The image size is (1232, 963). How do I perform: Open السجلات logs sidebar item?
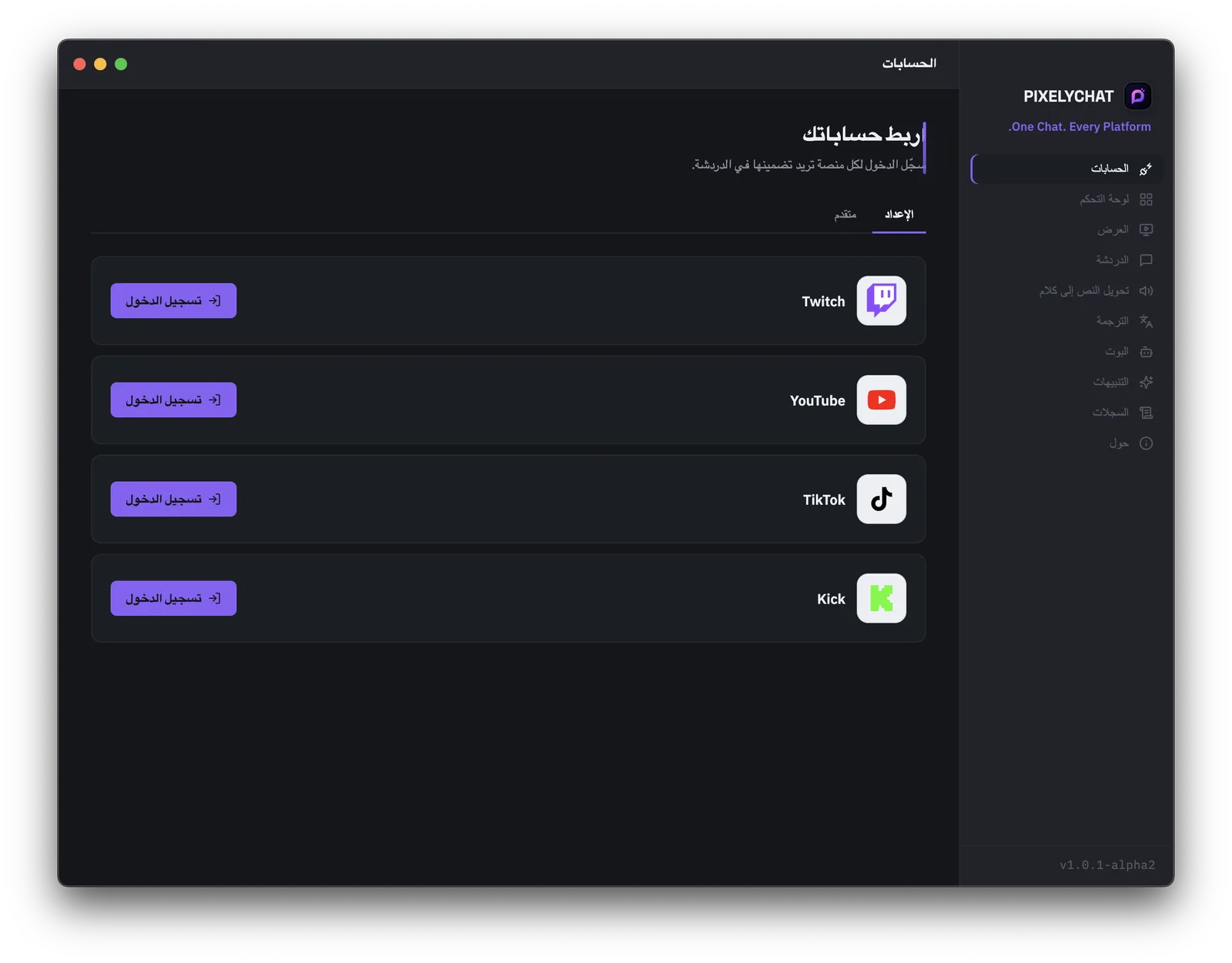[x=1066, y=413]
